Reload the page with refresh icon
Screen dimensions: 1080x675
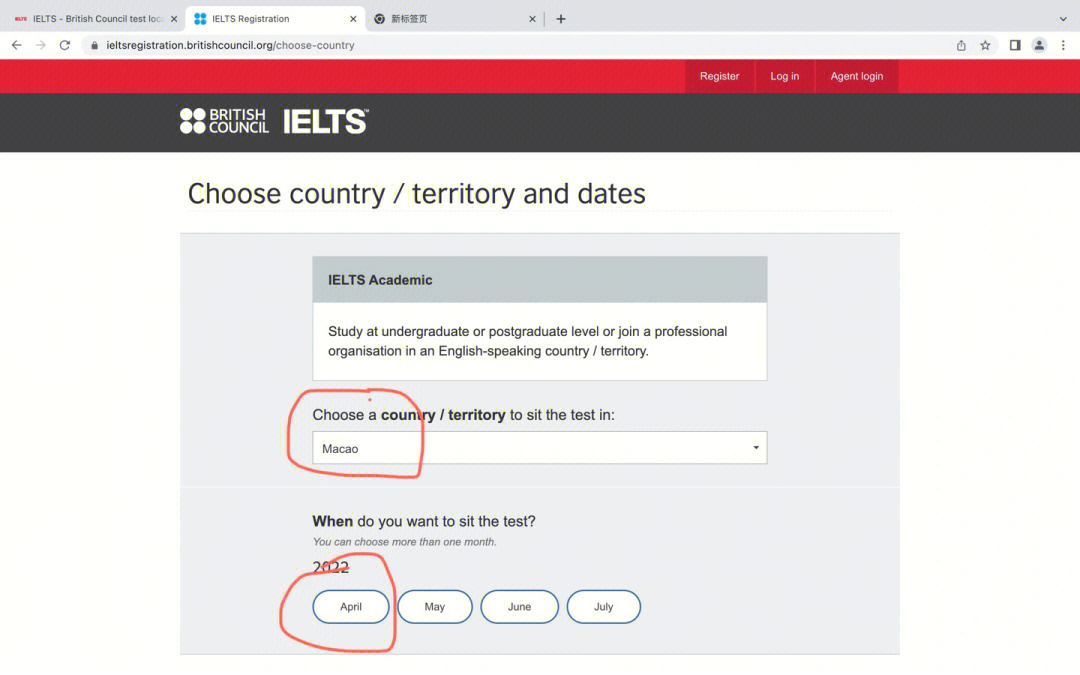(x=65, y=45)
